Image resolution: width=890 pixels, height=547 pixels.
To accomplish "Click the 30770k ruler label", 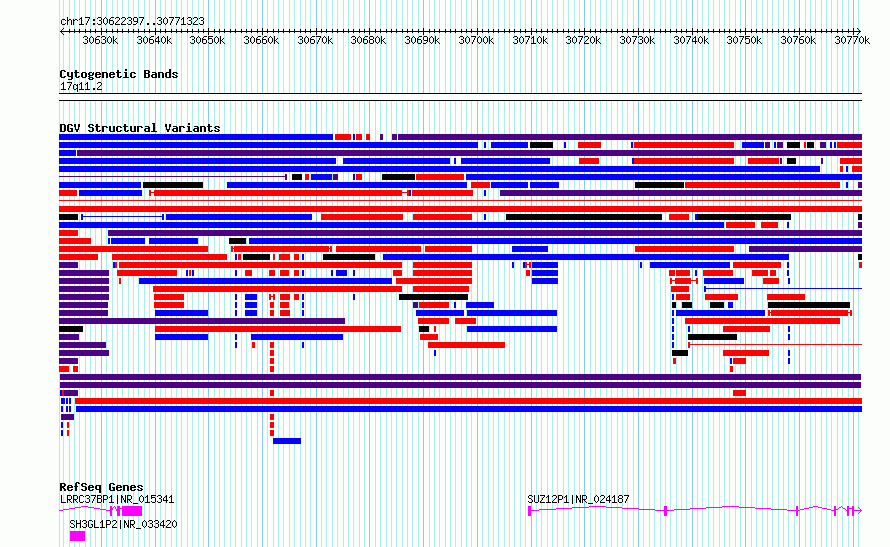I will pyautogui.click(x=852, y=40).
